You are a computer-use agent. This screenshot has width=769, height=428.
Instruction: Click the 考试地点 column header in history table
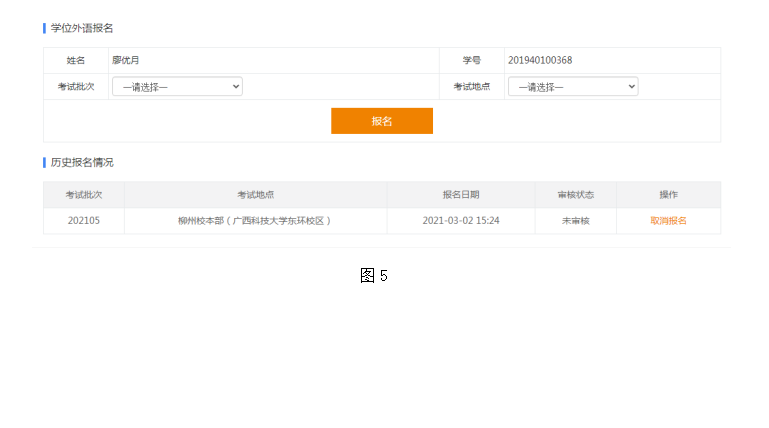click(x=255, y=195)
